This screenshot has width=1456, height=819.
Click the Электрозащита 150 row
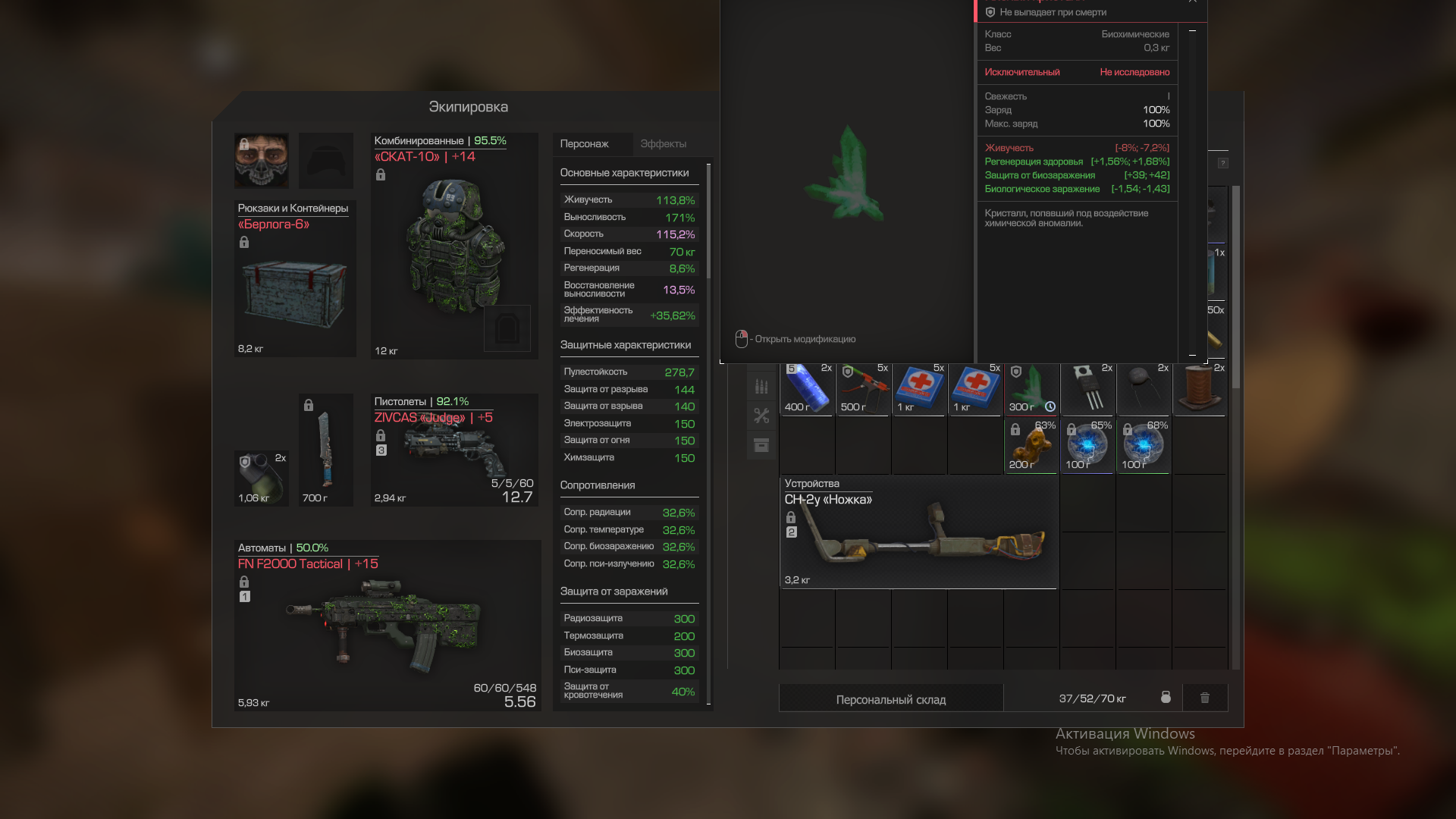629,424
